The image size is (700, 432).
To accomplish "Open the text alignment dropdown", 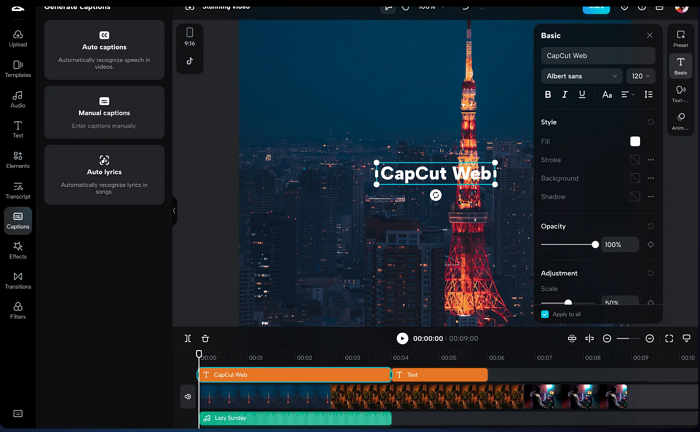I will (628, 95).
